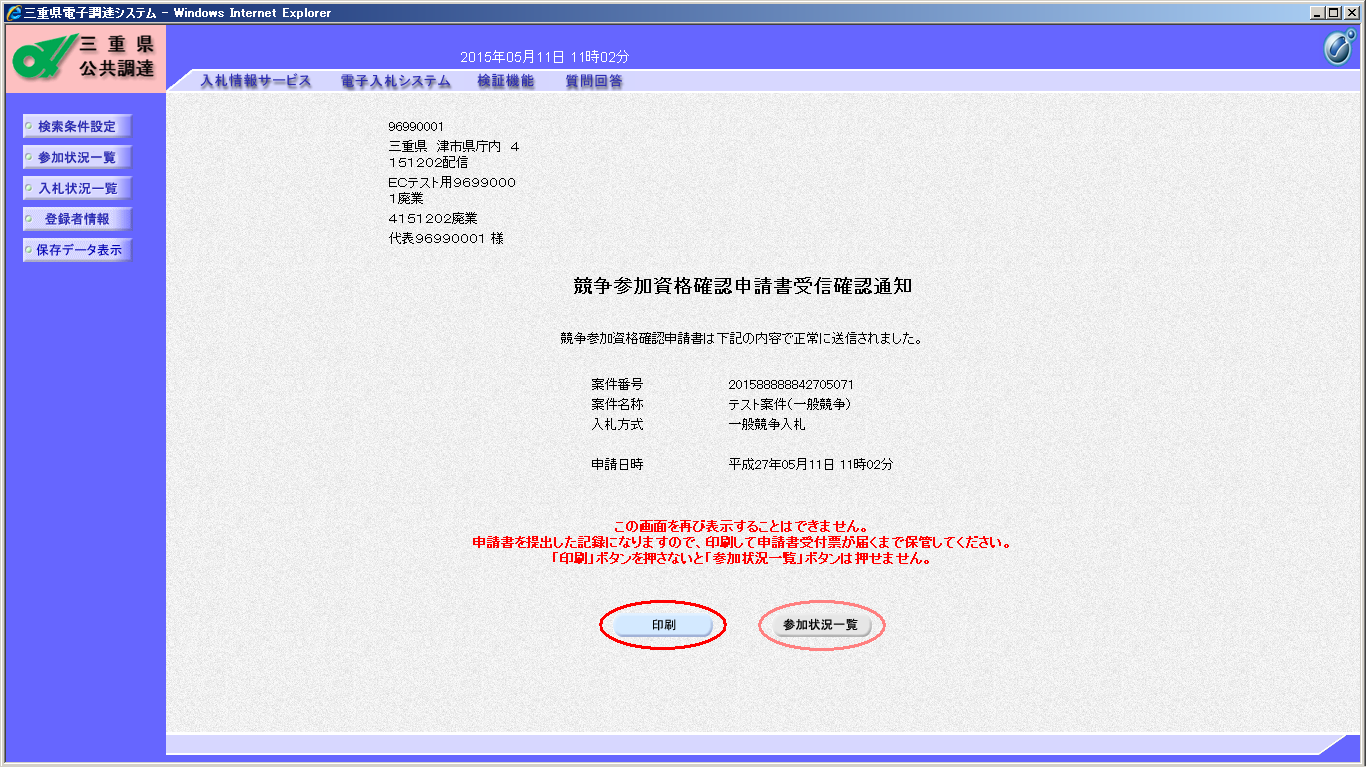This screenshot has height=768, width=1366.
Task: Open 保存データ表示 in the sidebar
Action: [x=77, y=251]
